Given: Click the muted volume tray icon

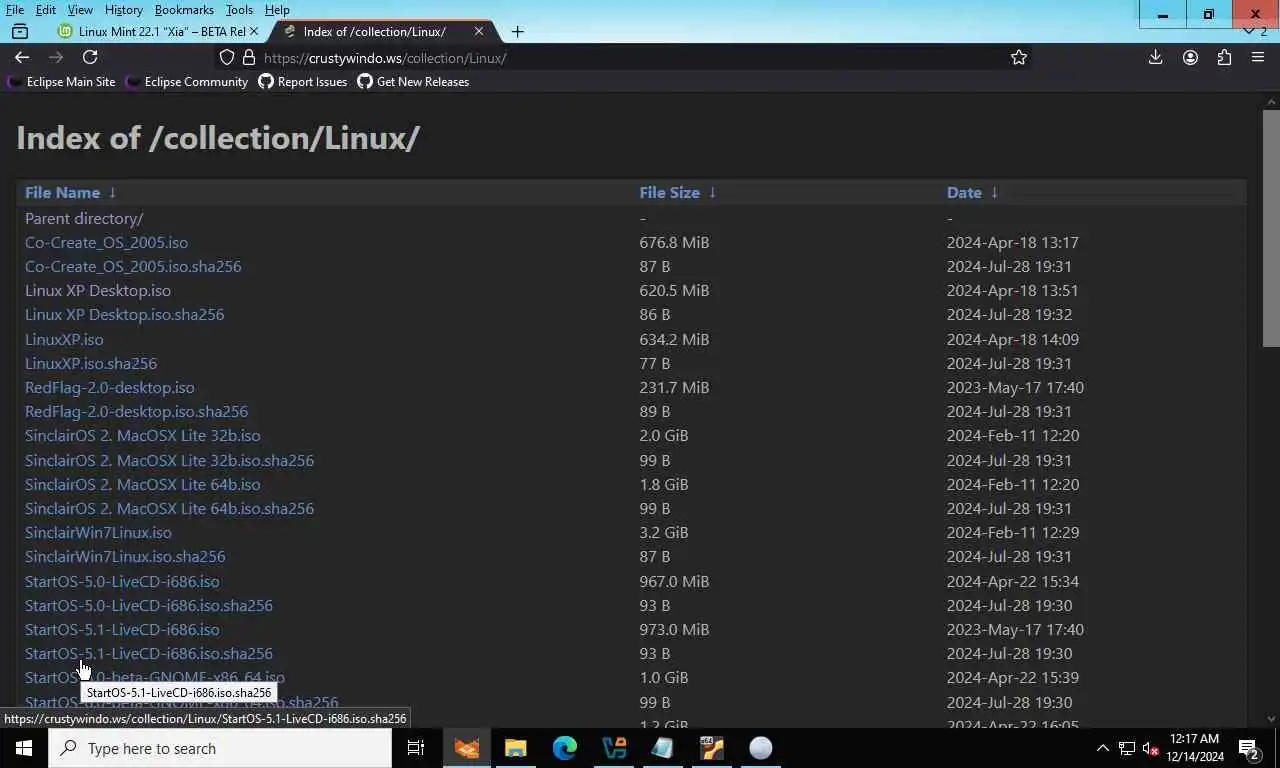Looking at the screenshot, I should (x=1150, y=748).
